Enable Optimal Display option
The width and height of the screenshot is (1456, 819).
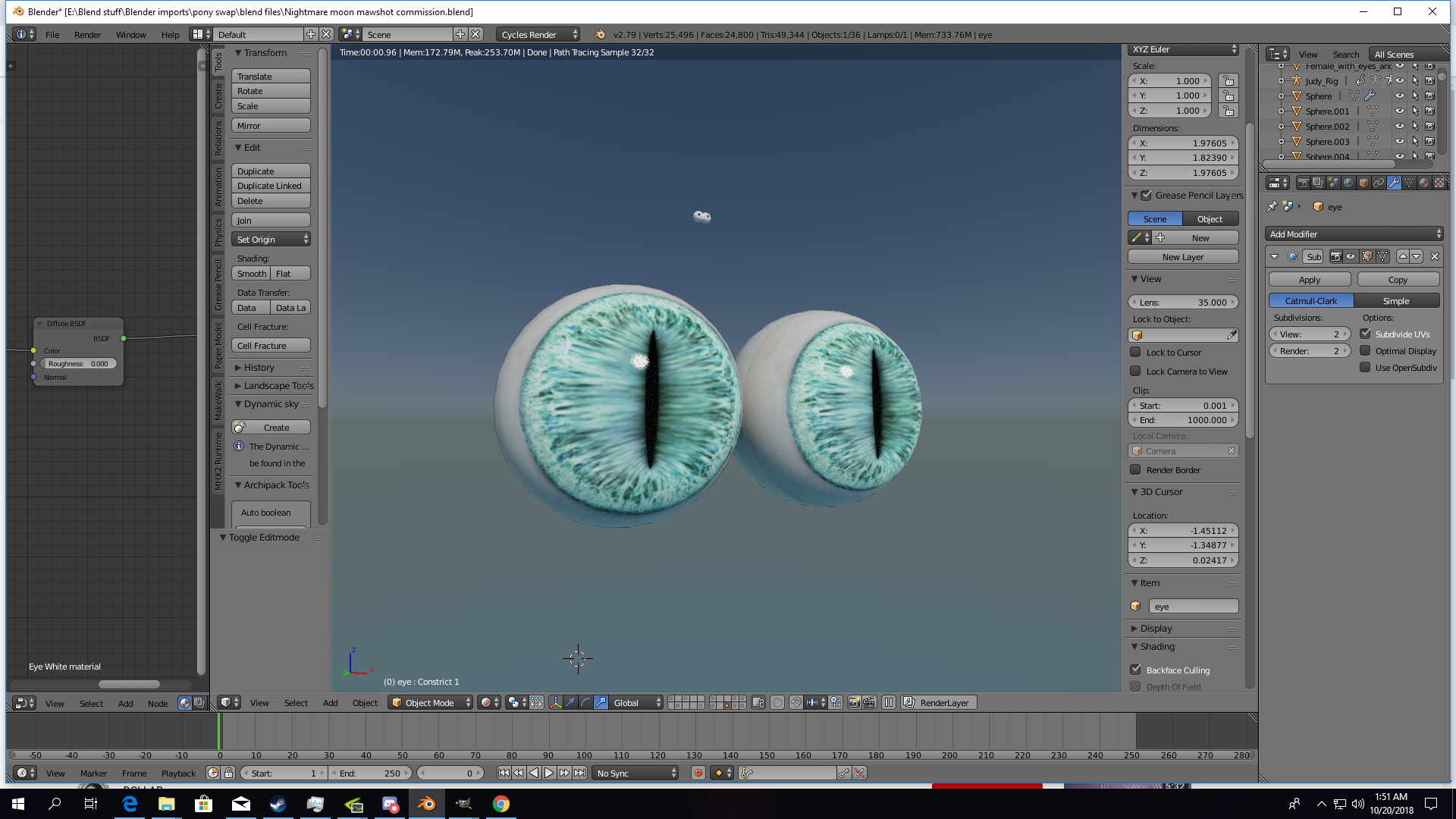click(1365, 351)
